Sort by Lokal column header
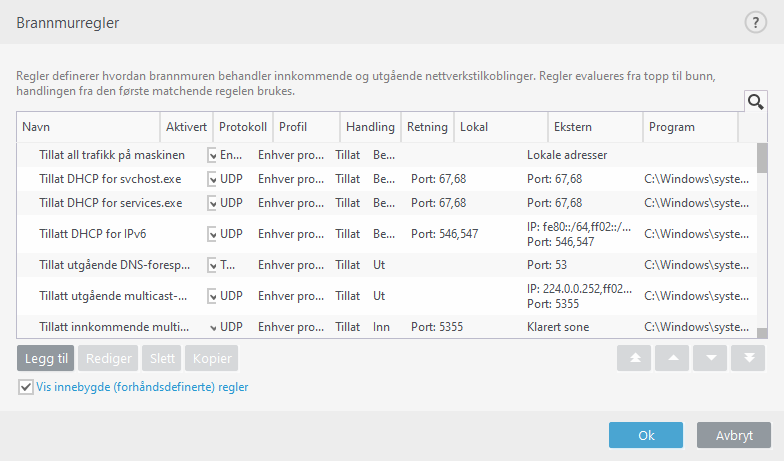 pos(501,127)
